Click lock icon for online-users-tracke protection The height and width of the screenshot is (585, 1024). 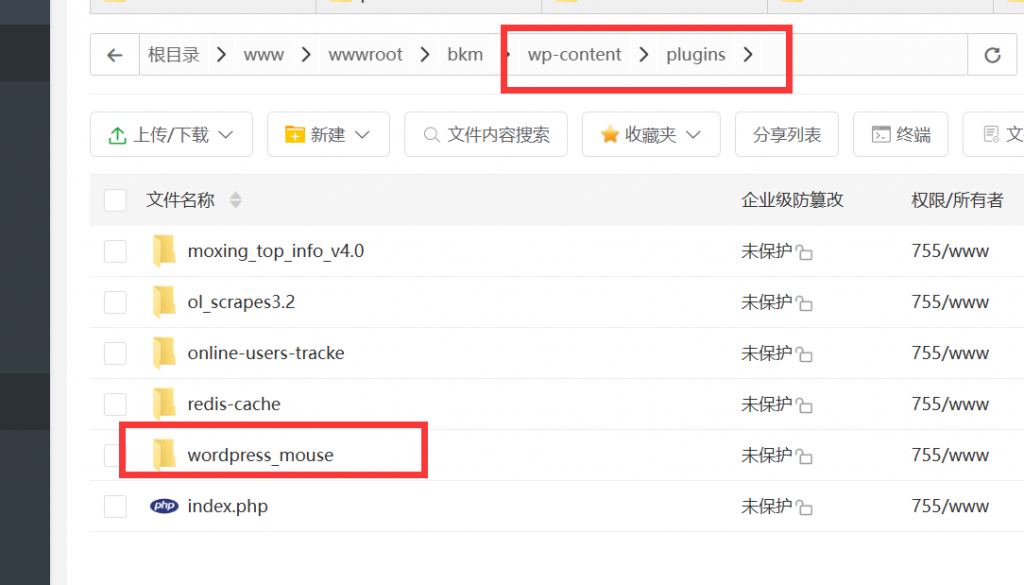pos(804,354)
